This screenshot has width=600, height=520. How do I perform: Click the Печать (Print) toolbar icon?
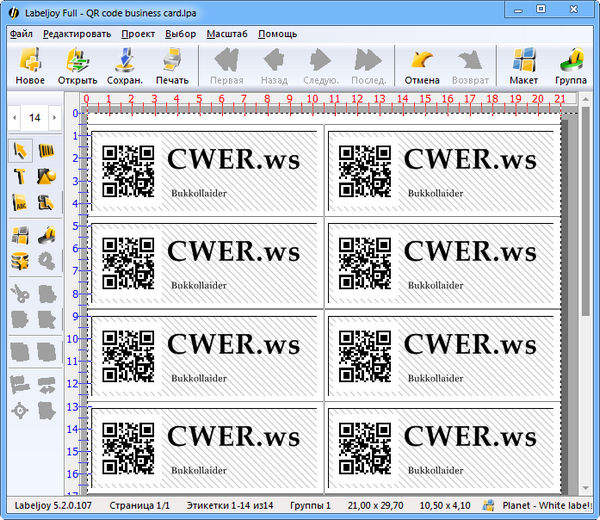click(x=172, y=66)
